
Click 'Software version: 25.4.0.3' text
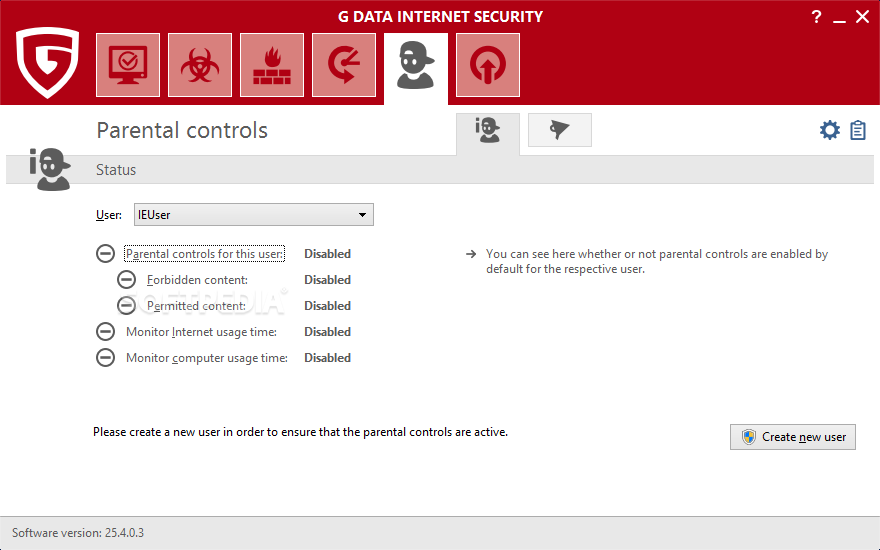click(78, 533)
